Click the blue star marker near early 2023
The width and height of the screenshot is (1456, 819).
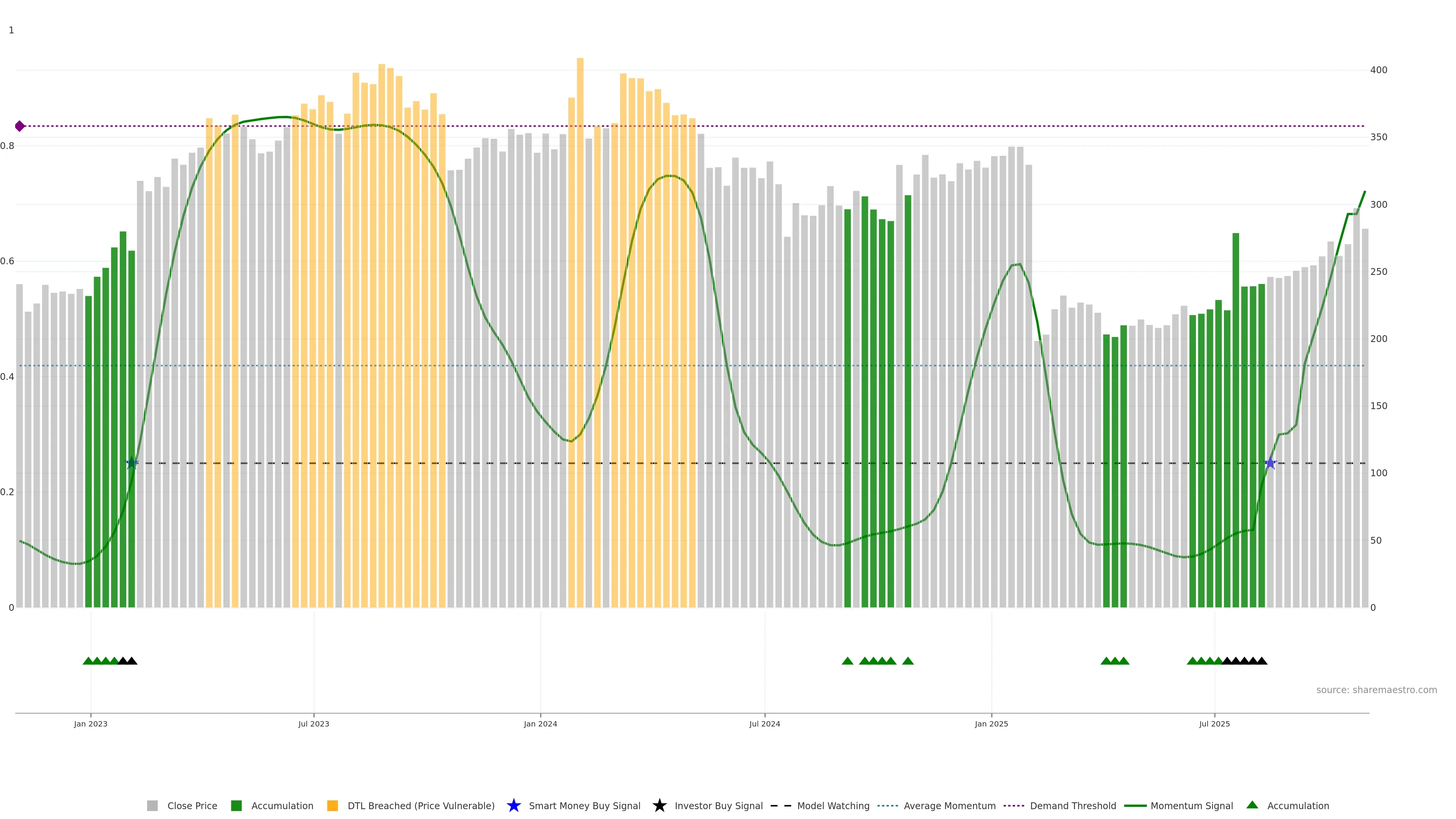[132, 463]
